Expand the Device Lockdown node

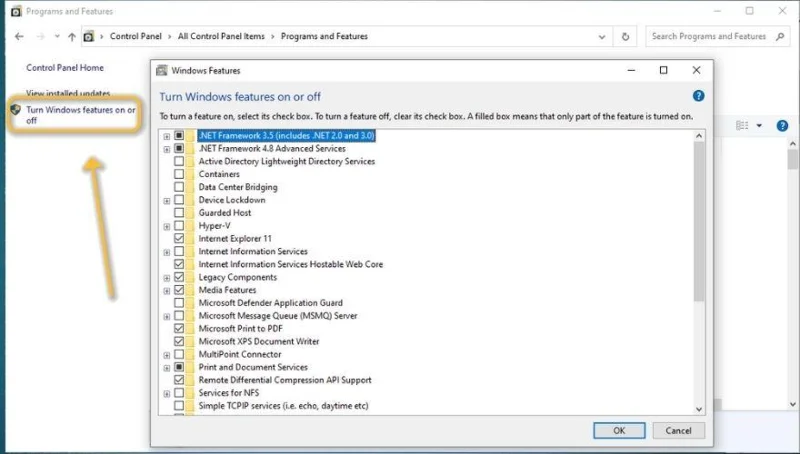(167, 200)
